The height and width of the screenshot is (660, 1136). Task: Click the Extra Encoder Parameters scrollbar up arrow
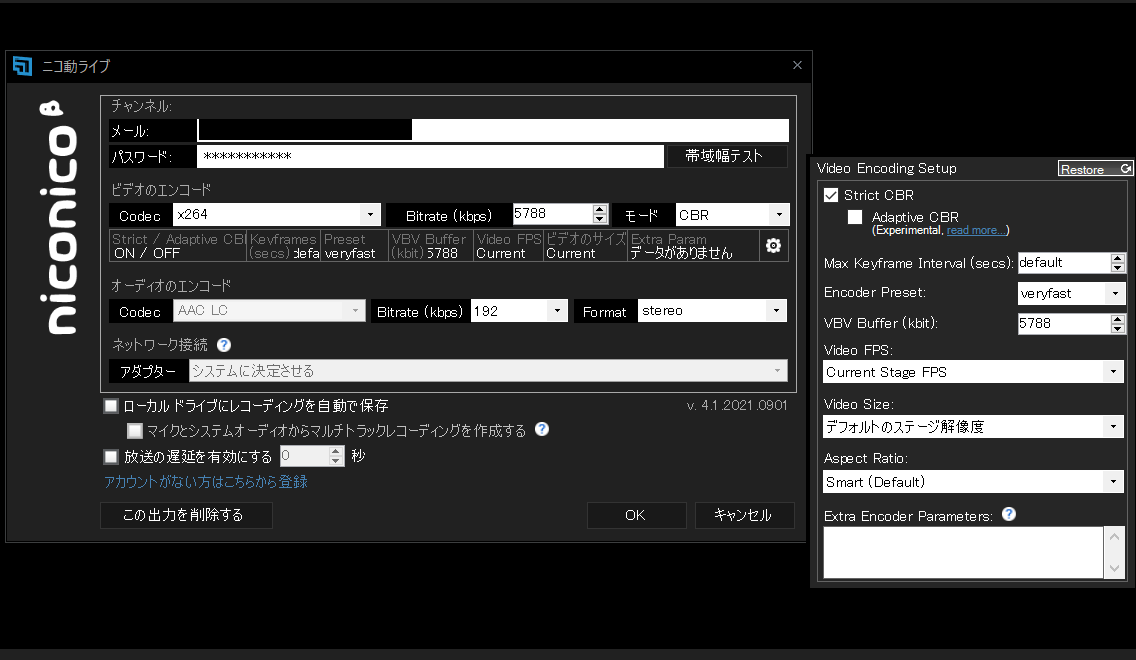point(1114,537)
